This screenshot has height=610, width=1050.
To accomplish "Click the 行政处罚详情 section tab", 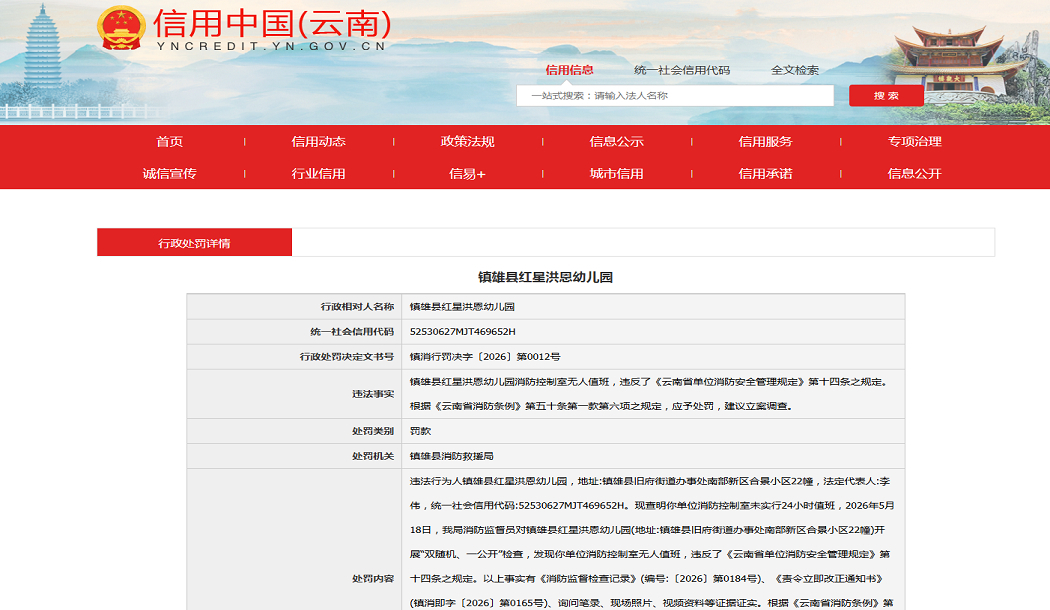I will [x=194, y=242].
